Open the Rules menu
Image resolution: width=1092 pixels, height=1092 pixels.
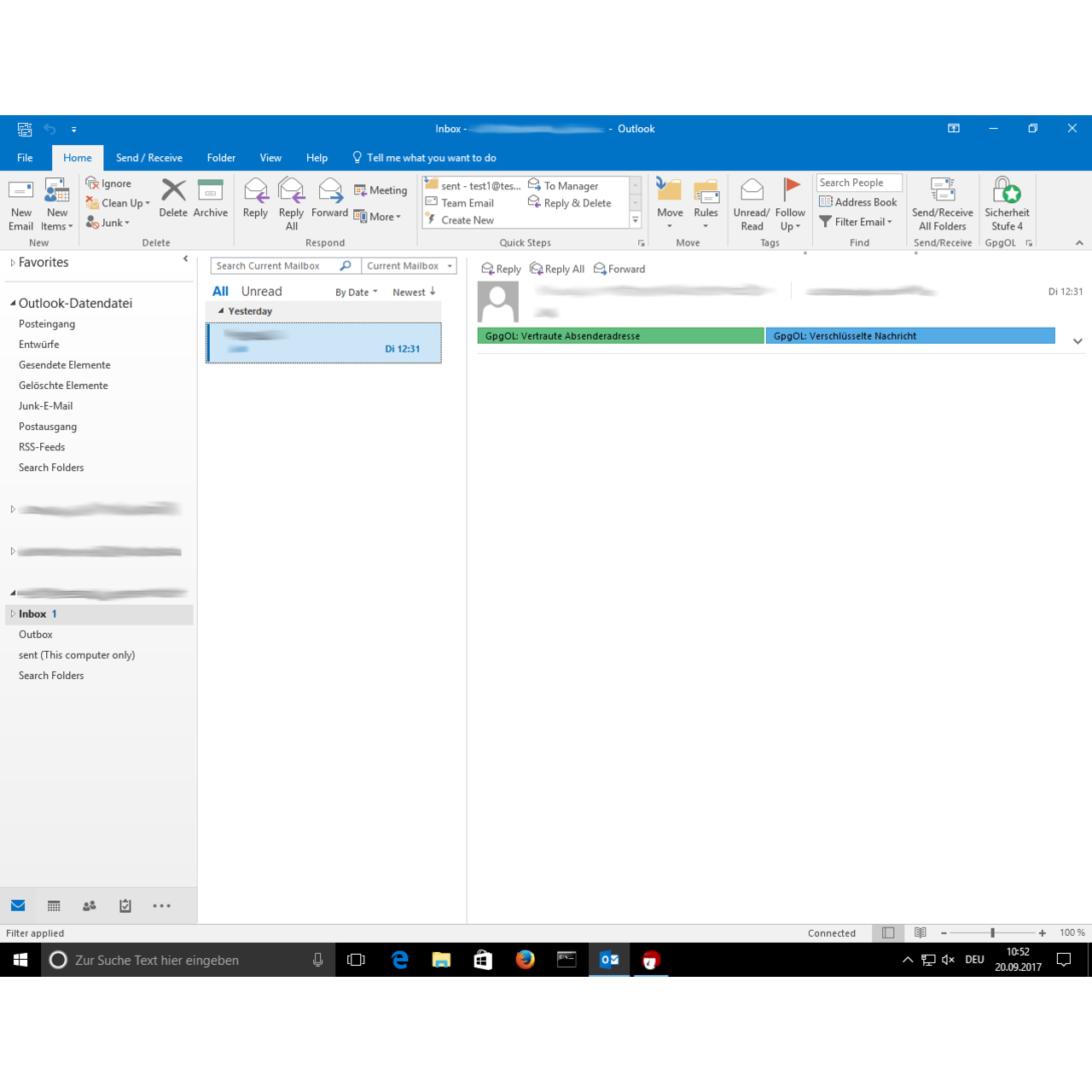click(706, 205)
